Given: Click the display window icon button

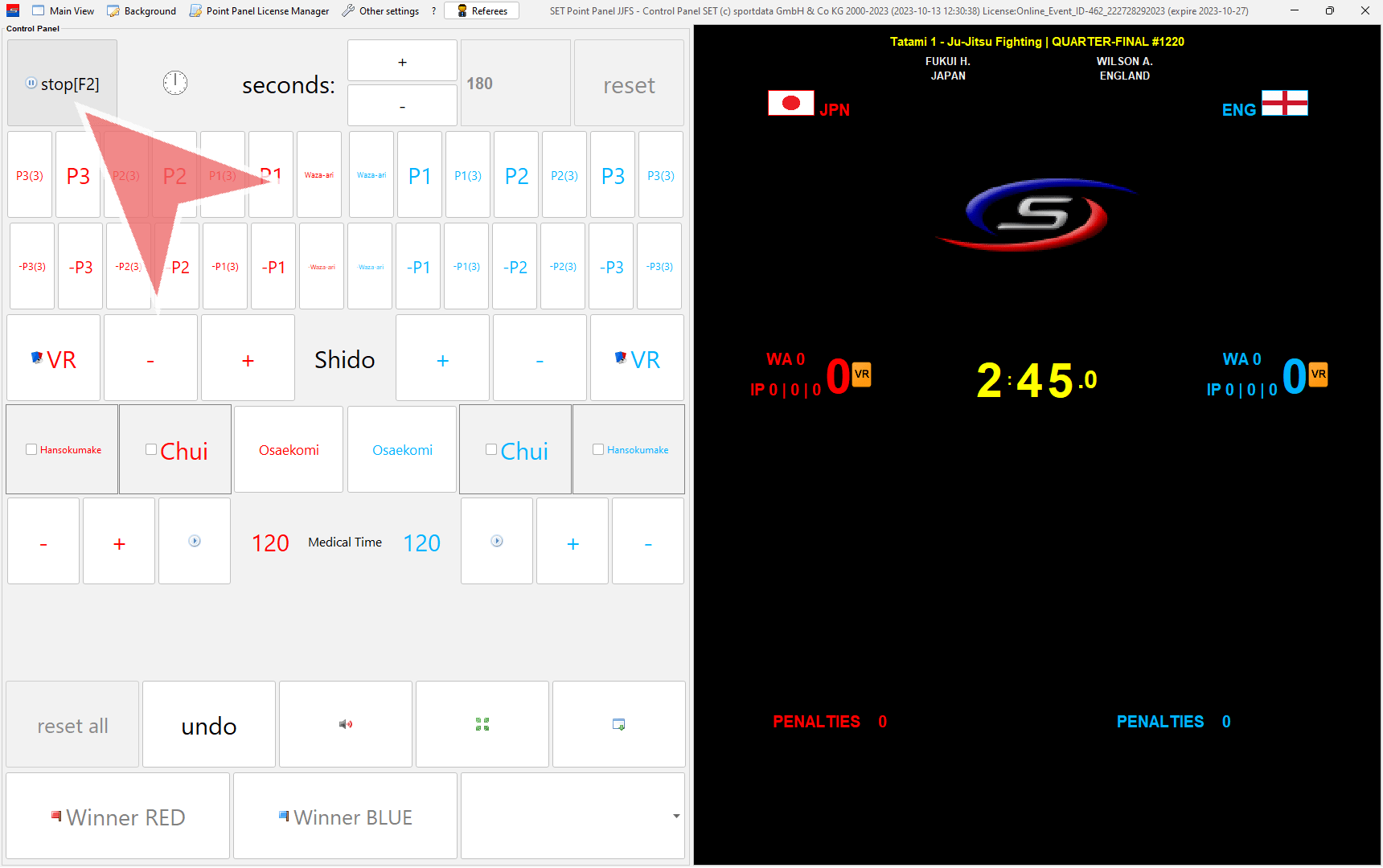Looking at the screenshot, I should (x=618, y=724).
